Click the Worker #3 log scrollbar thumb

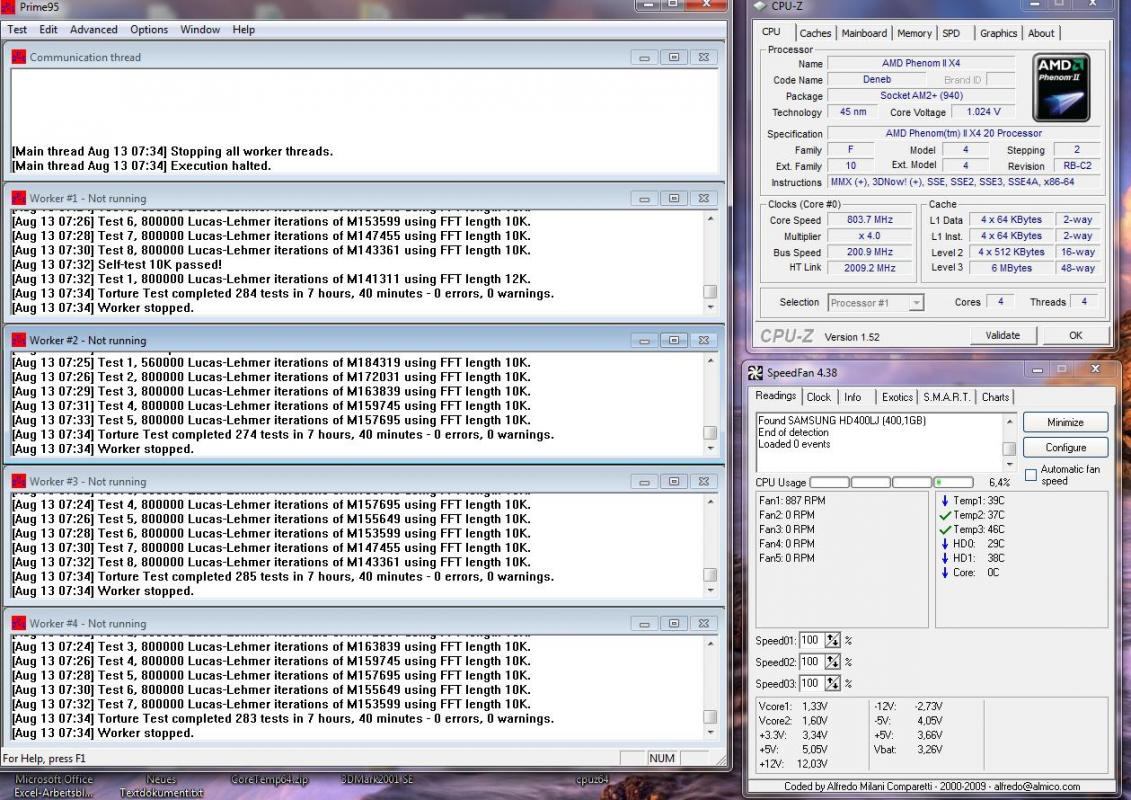click(x=710, y=575)
